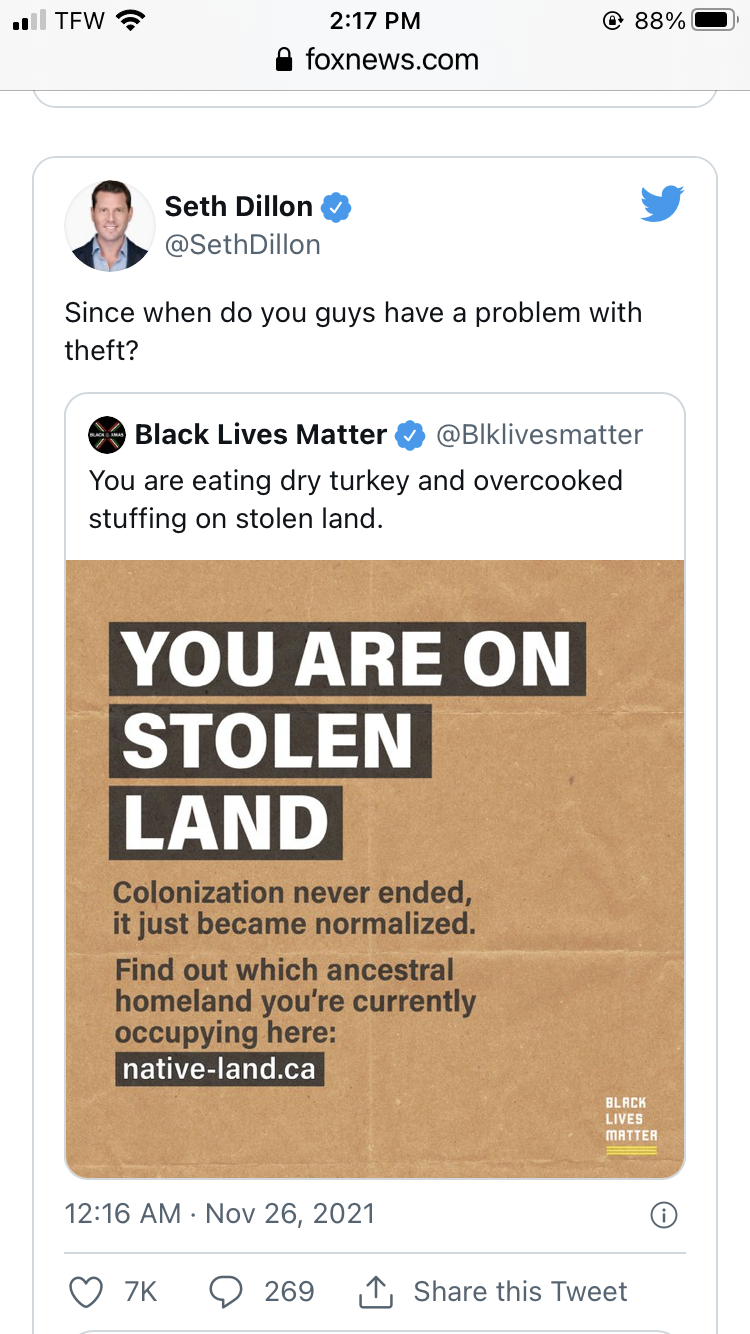This screenshot has width=750, height=1334.
Task: Open the @Blklivesmatter handle link
Action: [x=539, y=435]
